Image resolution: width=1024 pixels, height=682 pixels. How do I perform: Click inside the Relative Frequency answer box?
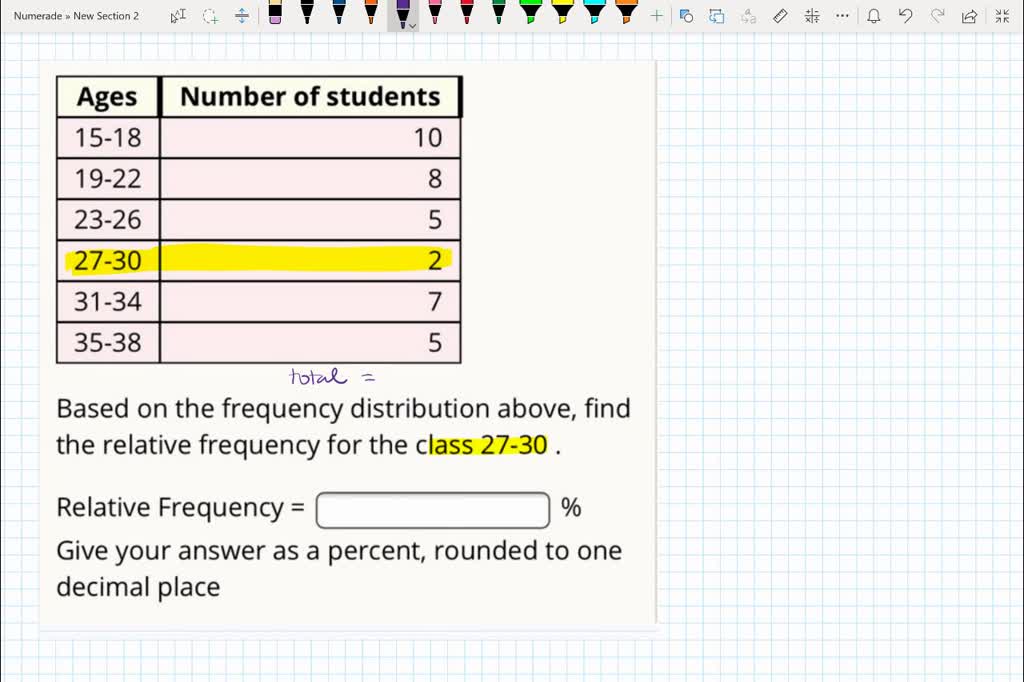(432, 510)
